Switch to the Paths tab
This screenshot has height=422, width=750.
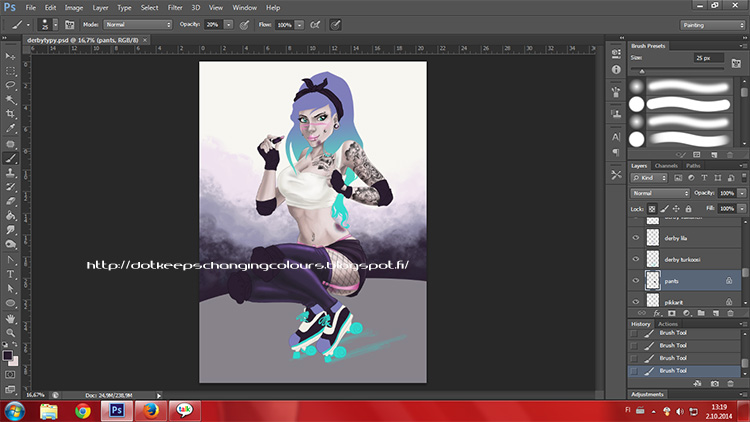(x=693, y=166)
